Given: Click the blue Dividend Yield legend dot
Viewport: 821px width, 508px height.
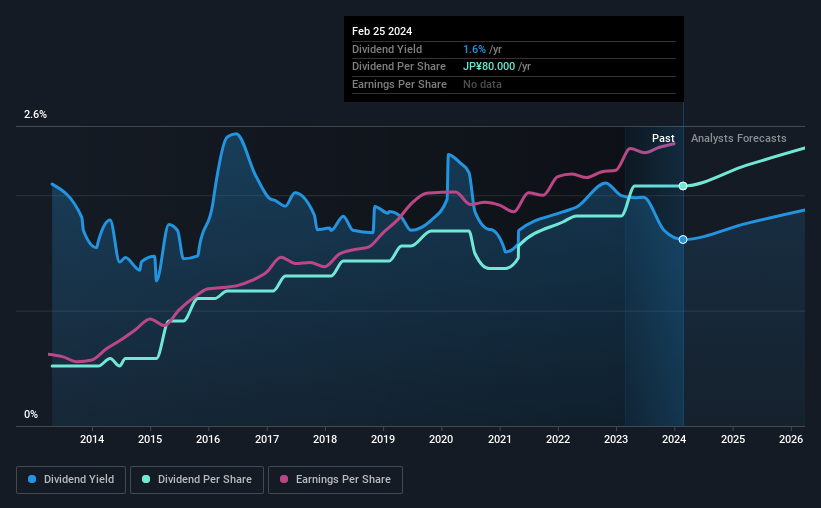Looking at the screenshot, I should coord(32,479).
